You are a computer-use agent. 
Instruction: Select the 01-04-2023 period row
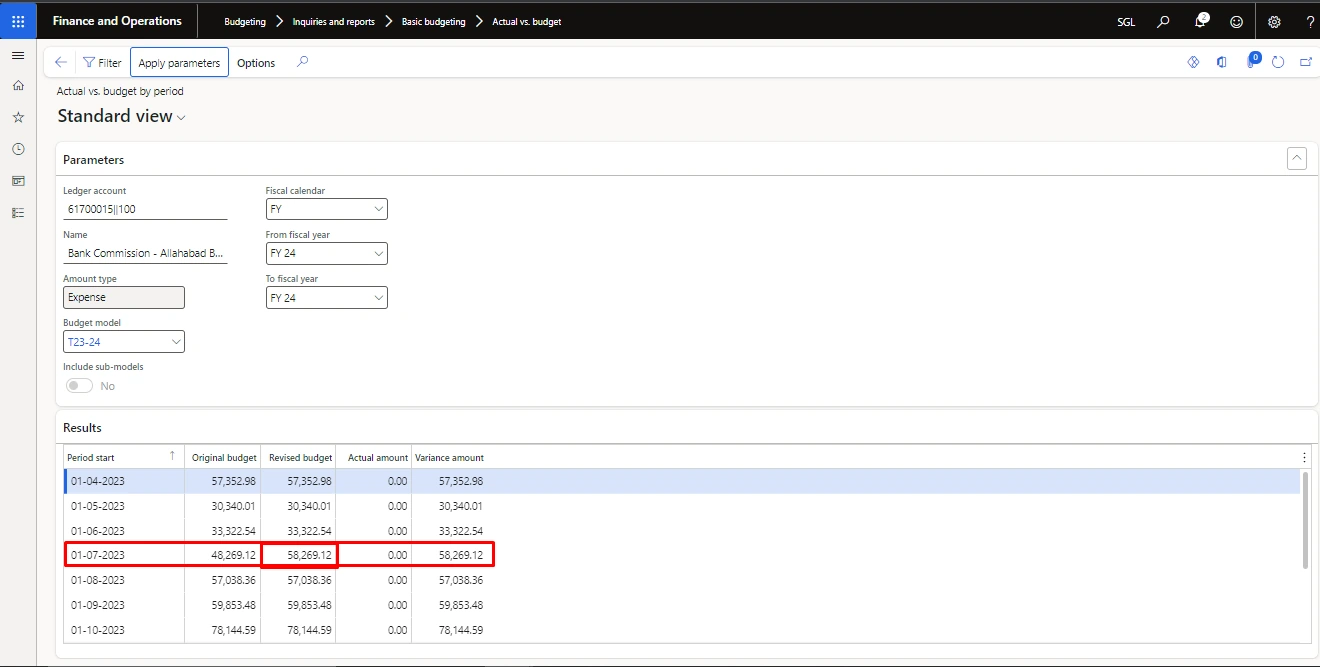[x=681, y=481]
